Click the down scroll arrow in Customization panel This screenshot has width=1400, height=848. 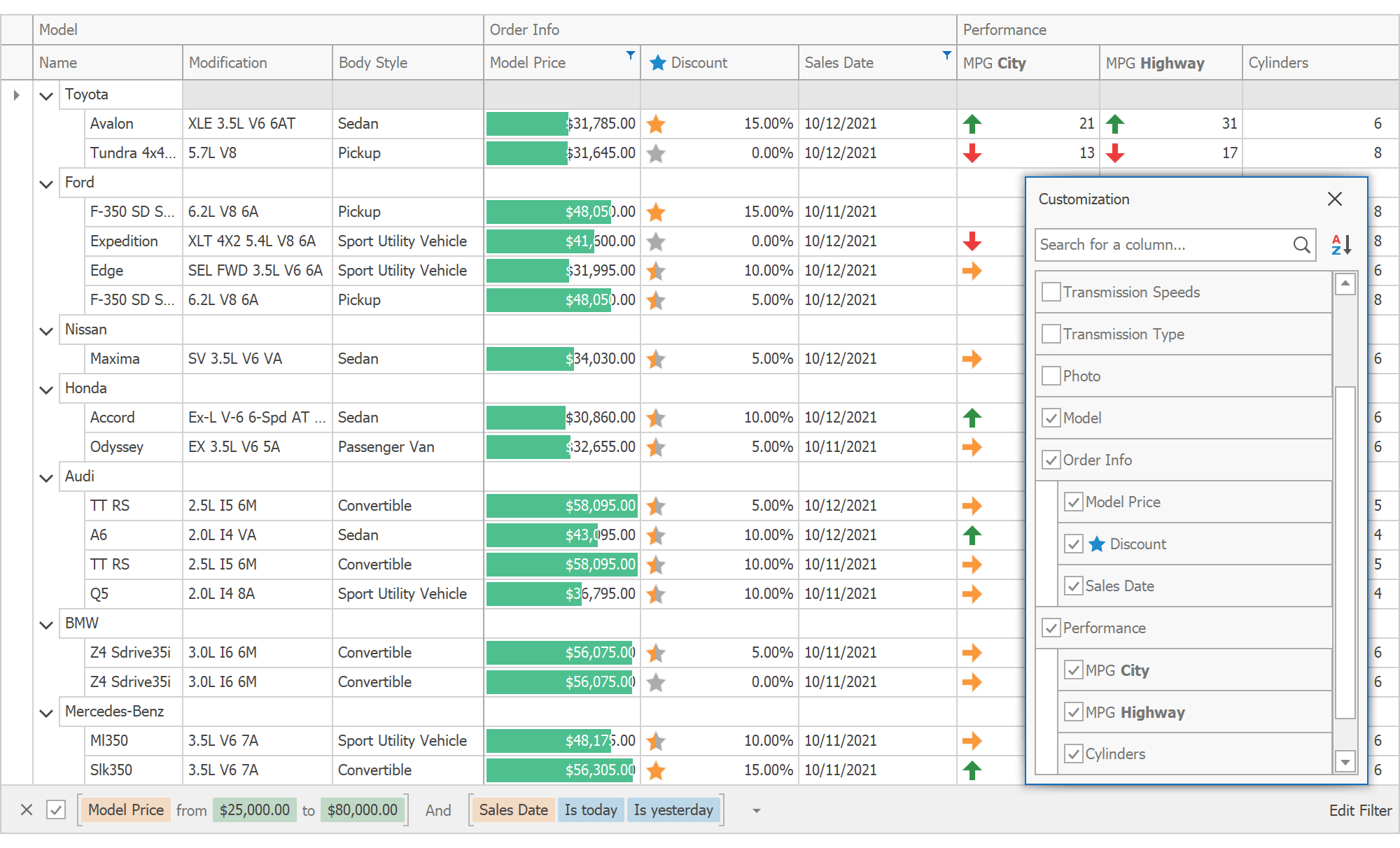(1344, 762)
